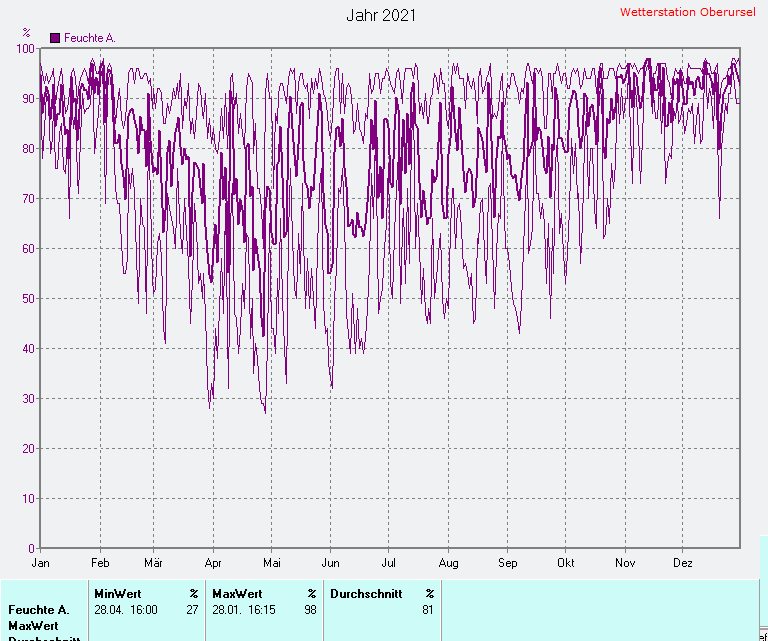Click the '28.04. 16:00' minimum date cell
Screen dimensions: 768x641
point(126,610)
